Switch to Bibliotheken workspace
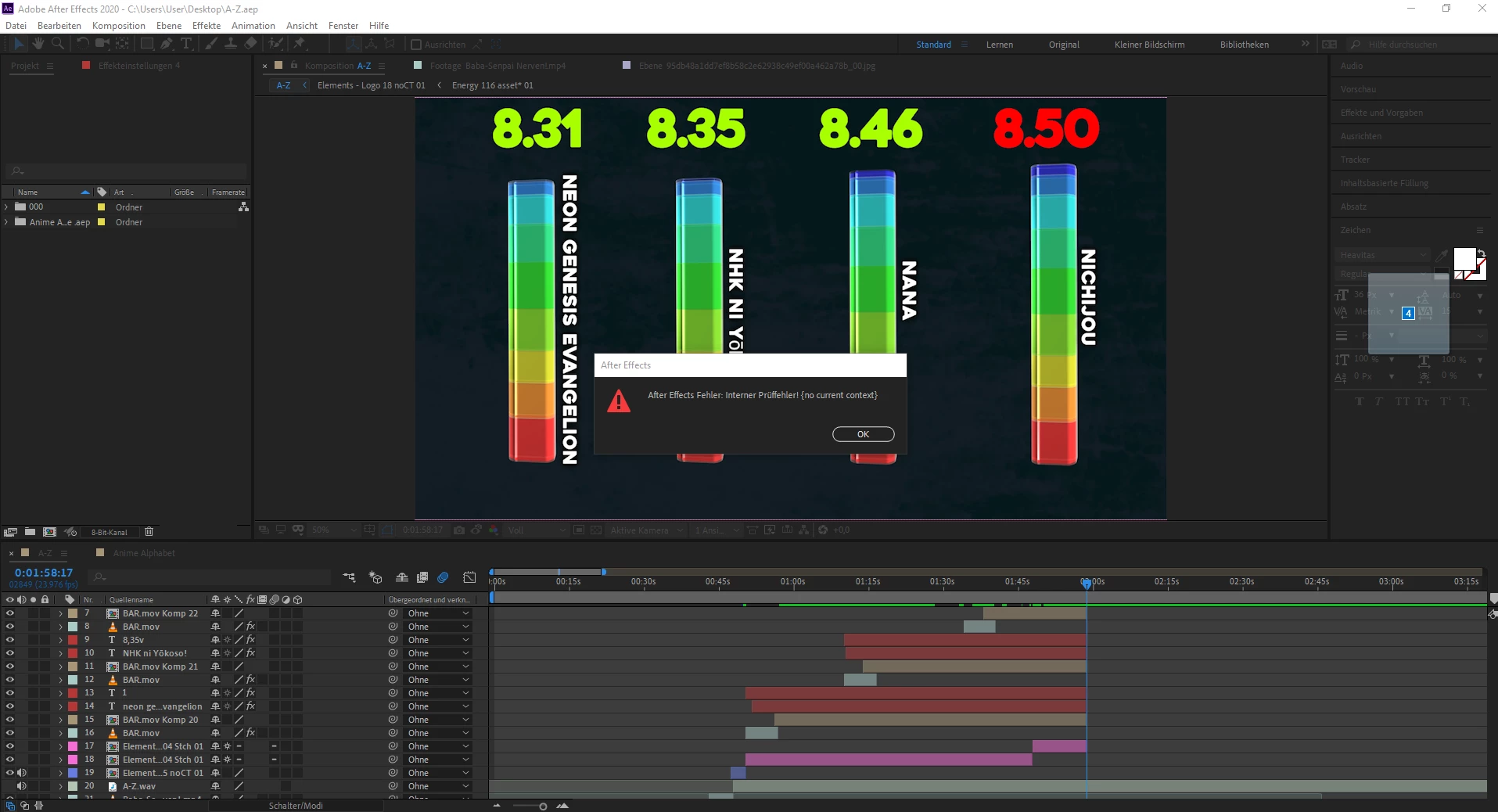The height and width of the screenshot is (812, 1498). [1244, 45]
